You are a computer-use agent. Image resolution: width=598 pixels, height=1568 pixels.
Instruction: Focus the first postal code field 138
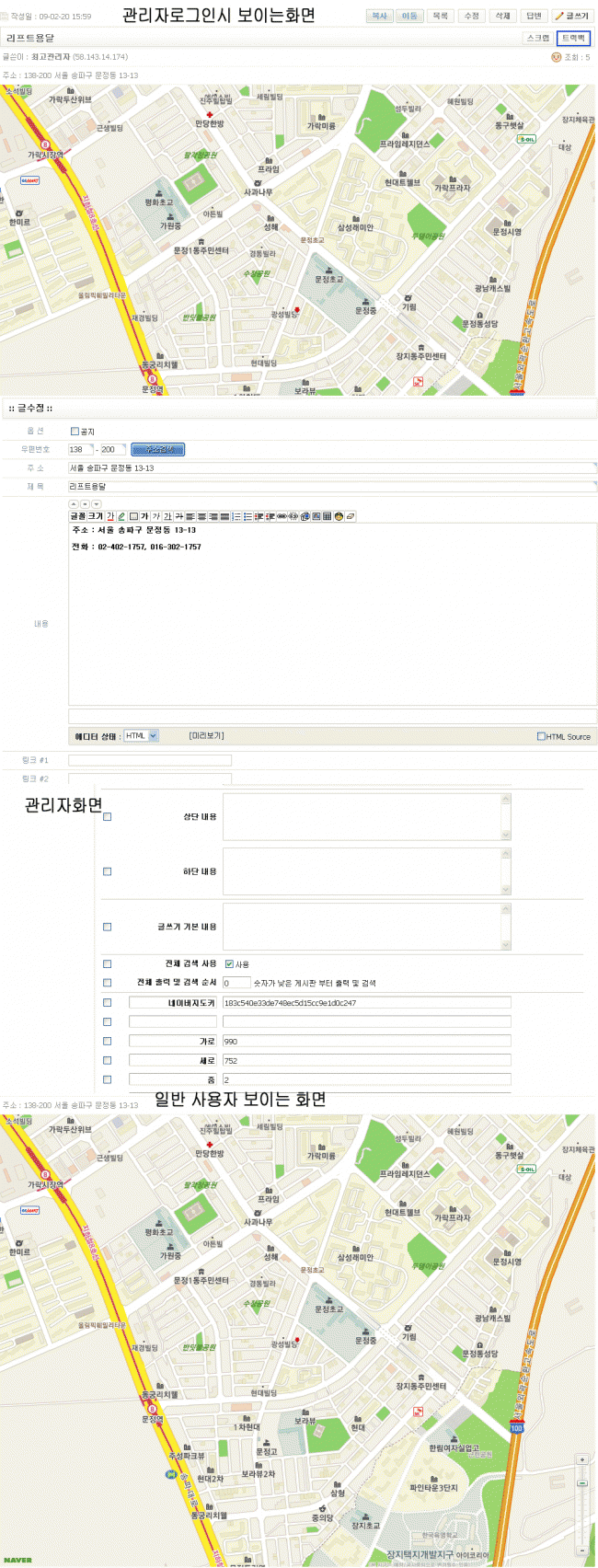[x=81, y=449]
